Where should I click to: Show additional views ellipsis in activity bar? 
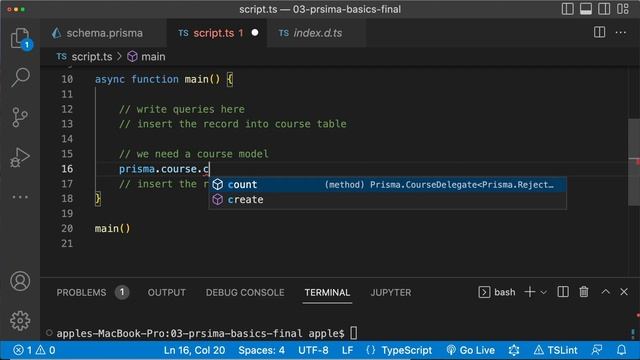pyautogui.click(x=20, y=197)
